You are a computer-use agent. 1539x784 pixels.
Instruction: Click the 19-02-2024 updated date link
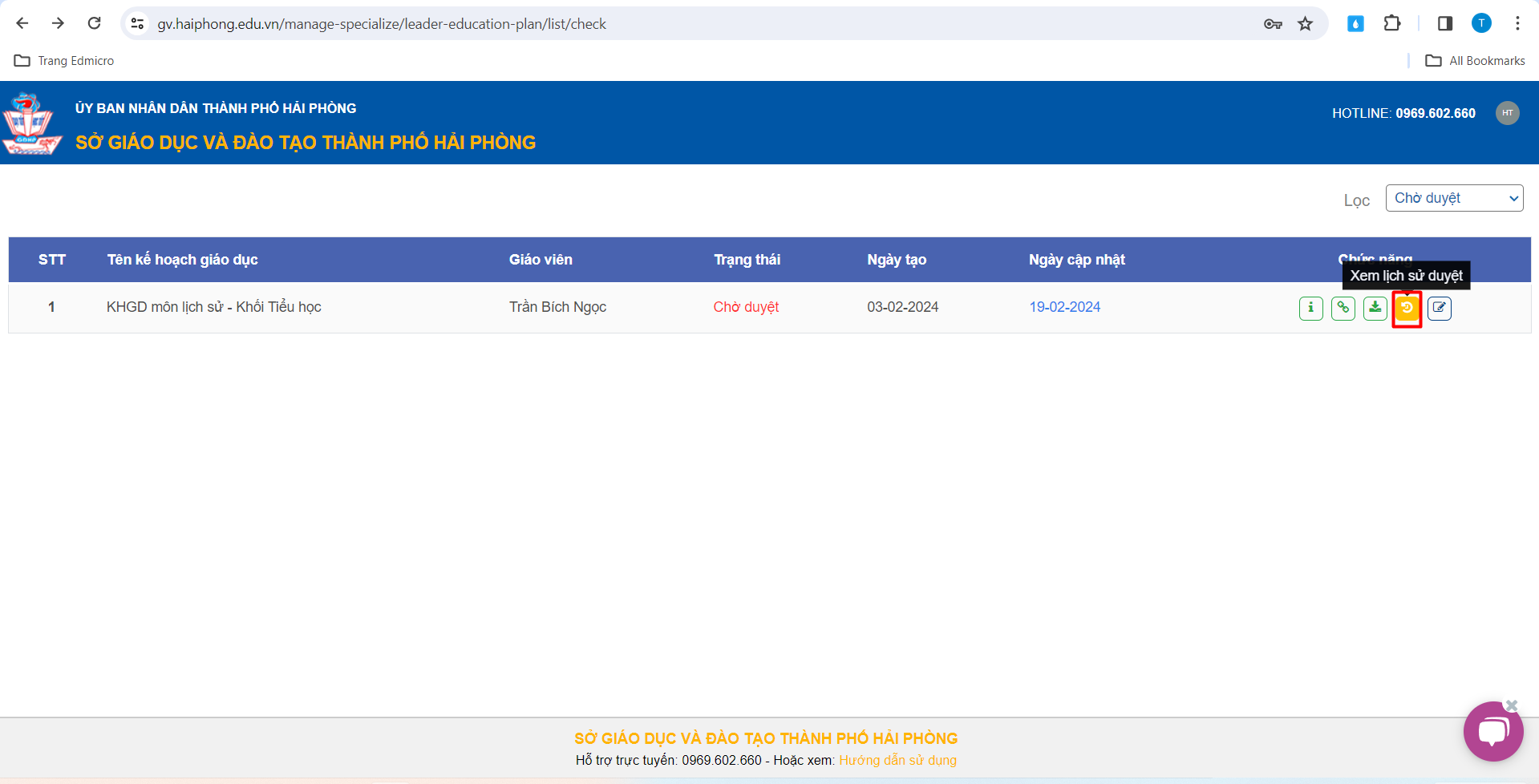tap(1064, 307)
